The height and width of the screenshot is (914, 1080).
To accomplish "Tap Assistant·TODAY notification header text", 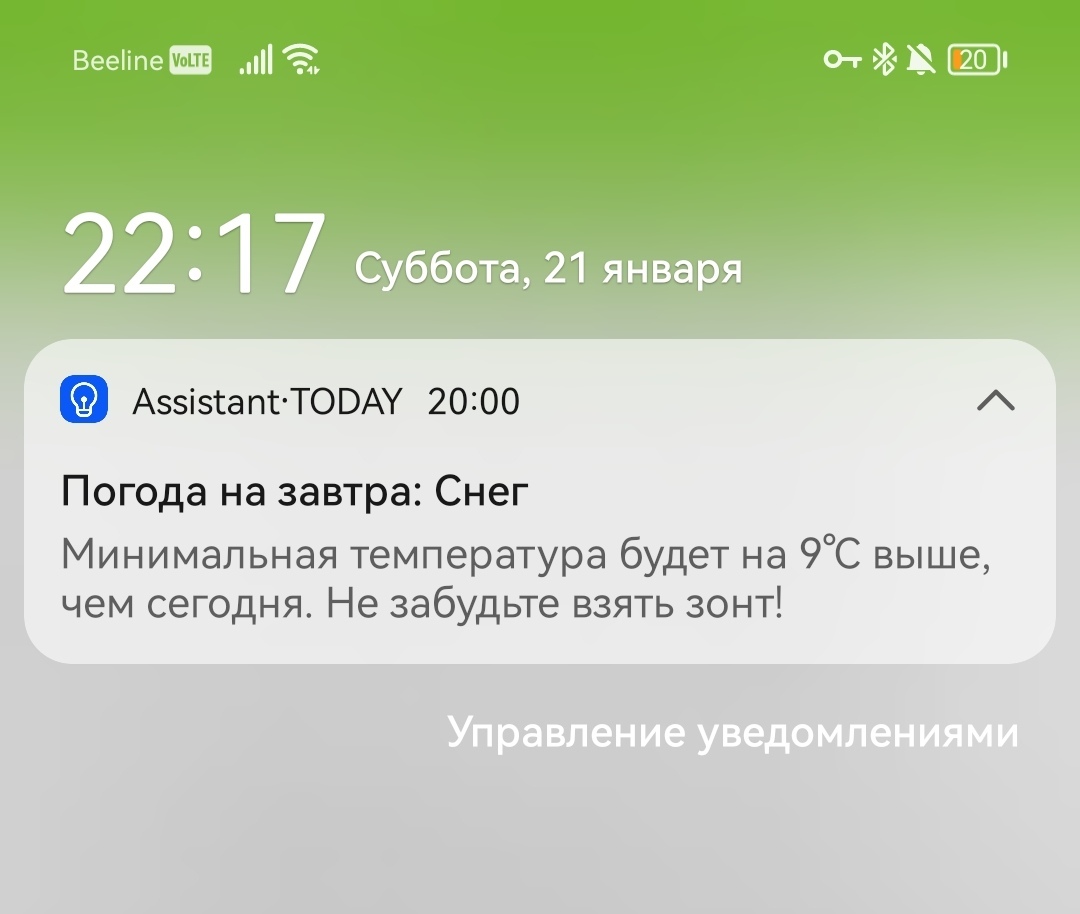I will 267,402.
